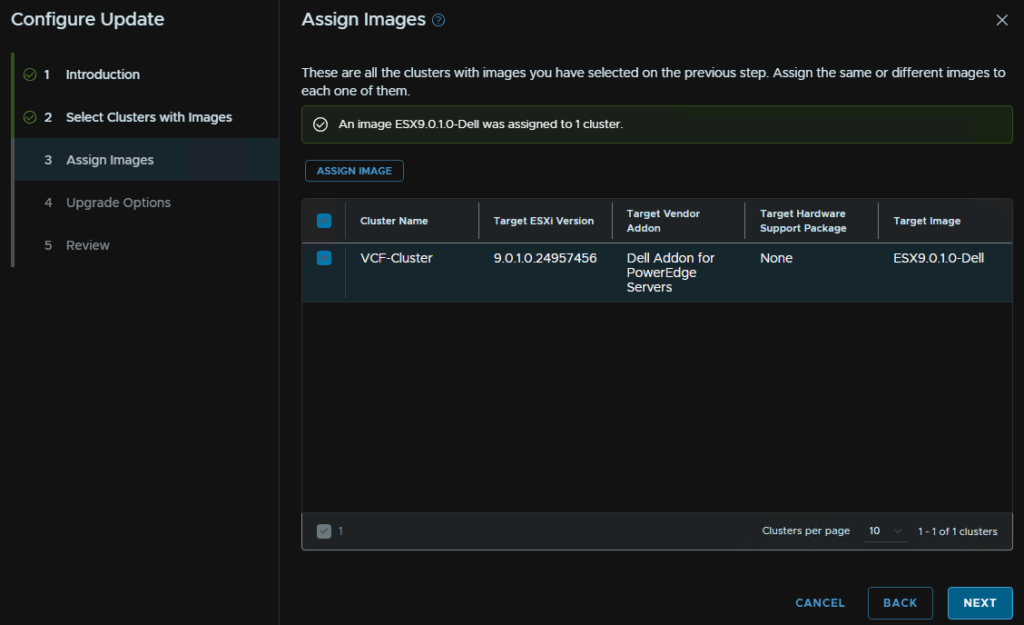Screen dimensions: 1024x625
Task: Click the NEXT button
Action: 979,603
